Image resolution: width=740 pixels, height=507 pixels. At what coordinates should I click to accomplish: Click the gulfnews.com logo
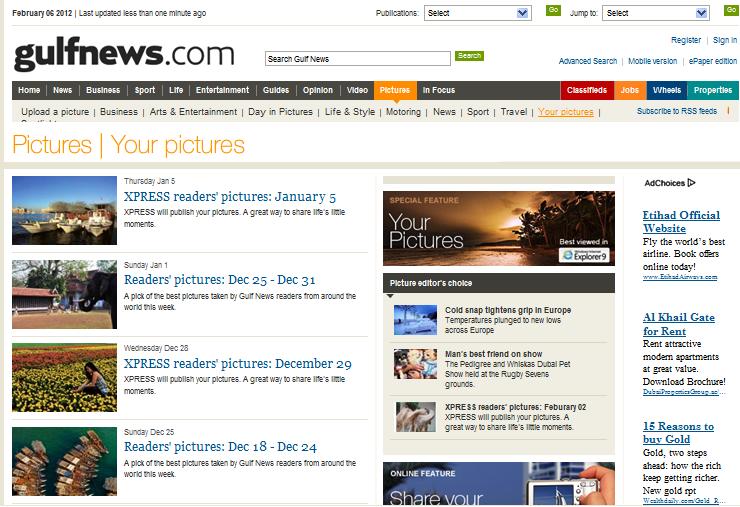[x=123, y=53]
